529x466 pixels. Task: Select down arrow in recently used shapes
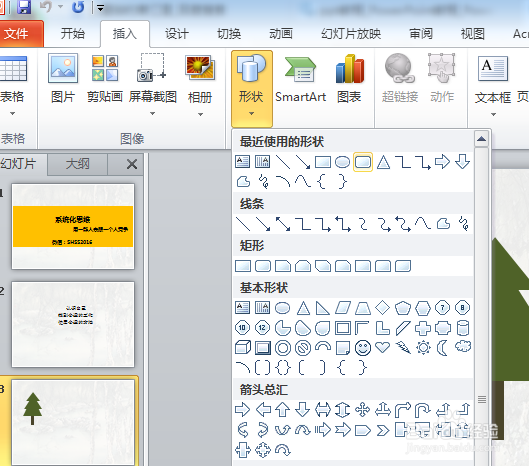[462, 162]
